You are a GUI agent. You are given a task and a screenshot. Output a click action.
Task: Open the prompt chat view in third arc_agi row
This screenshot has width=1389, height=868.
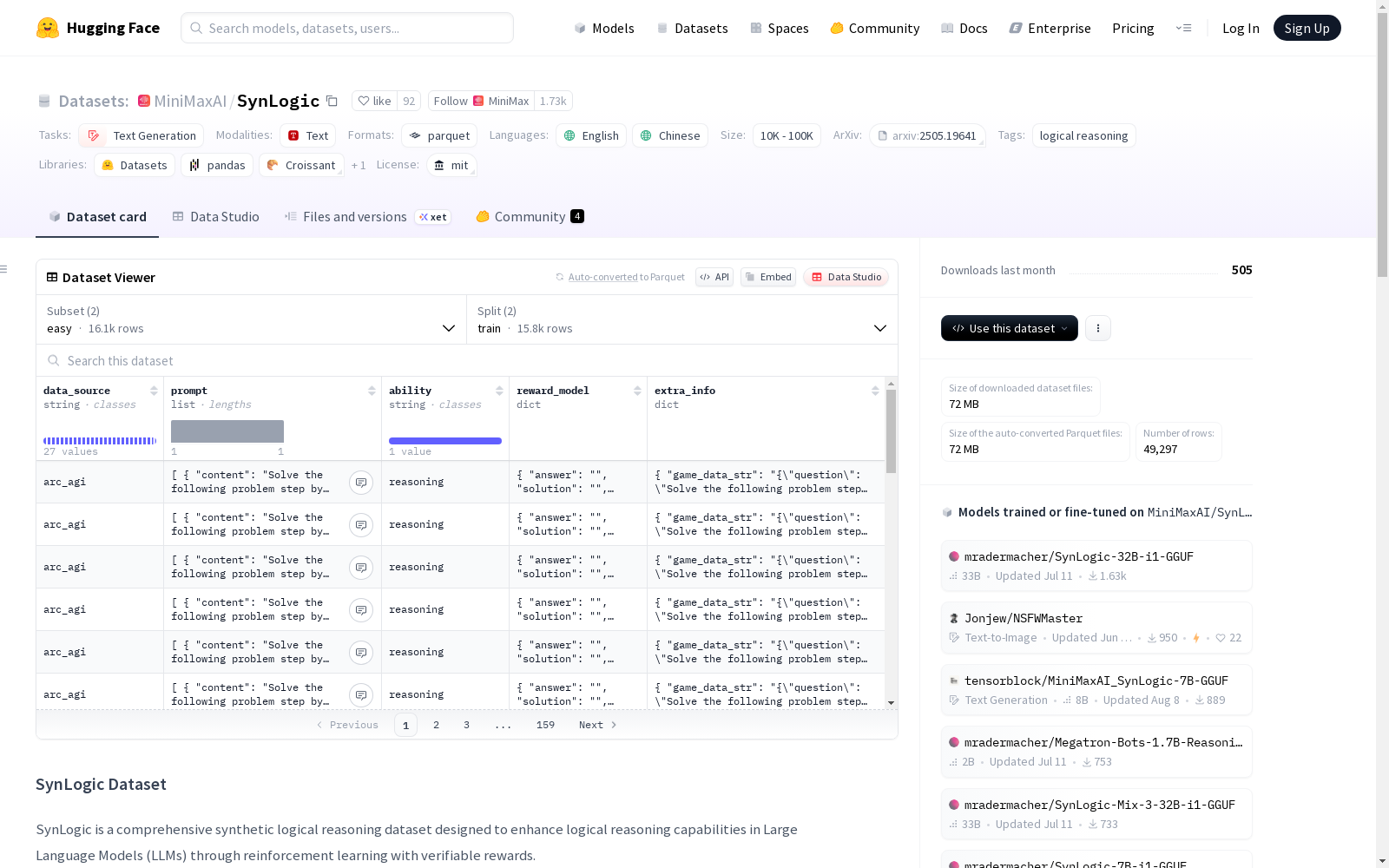361,568
